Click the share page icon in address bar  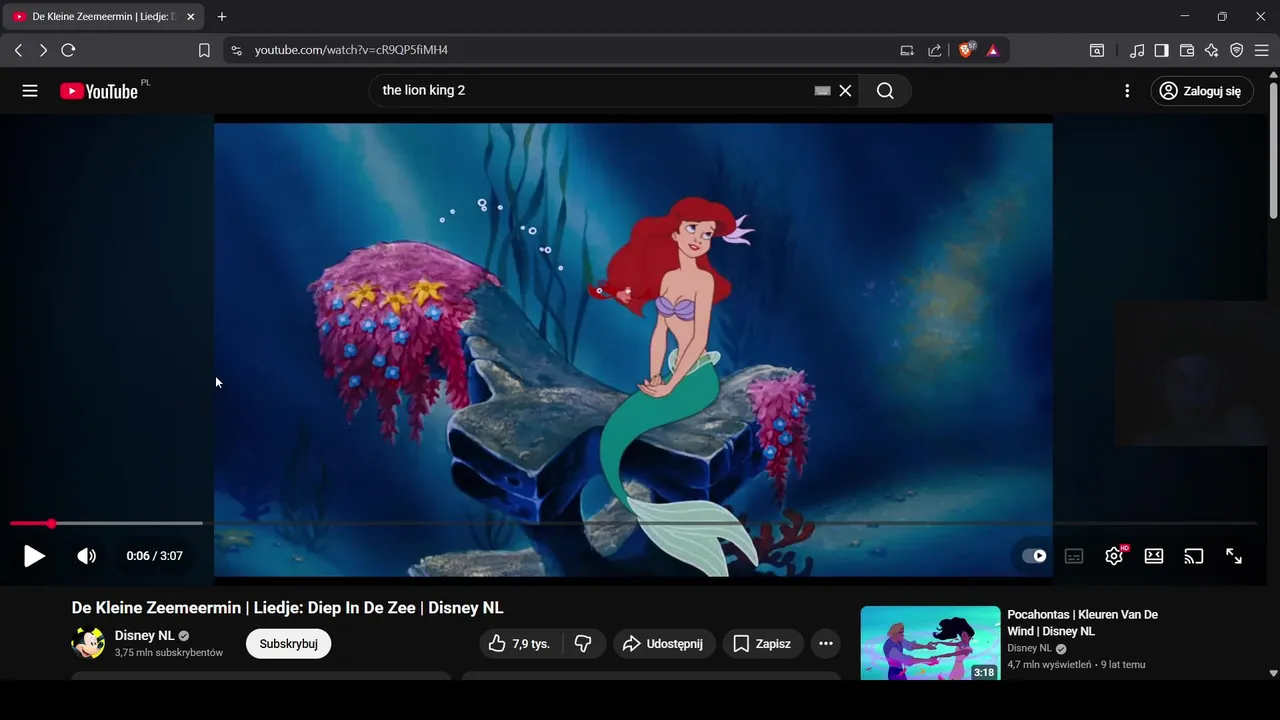[x=934, y=50]
